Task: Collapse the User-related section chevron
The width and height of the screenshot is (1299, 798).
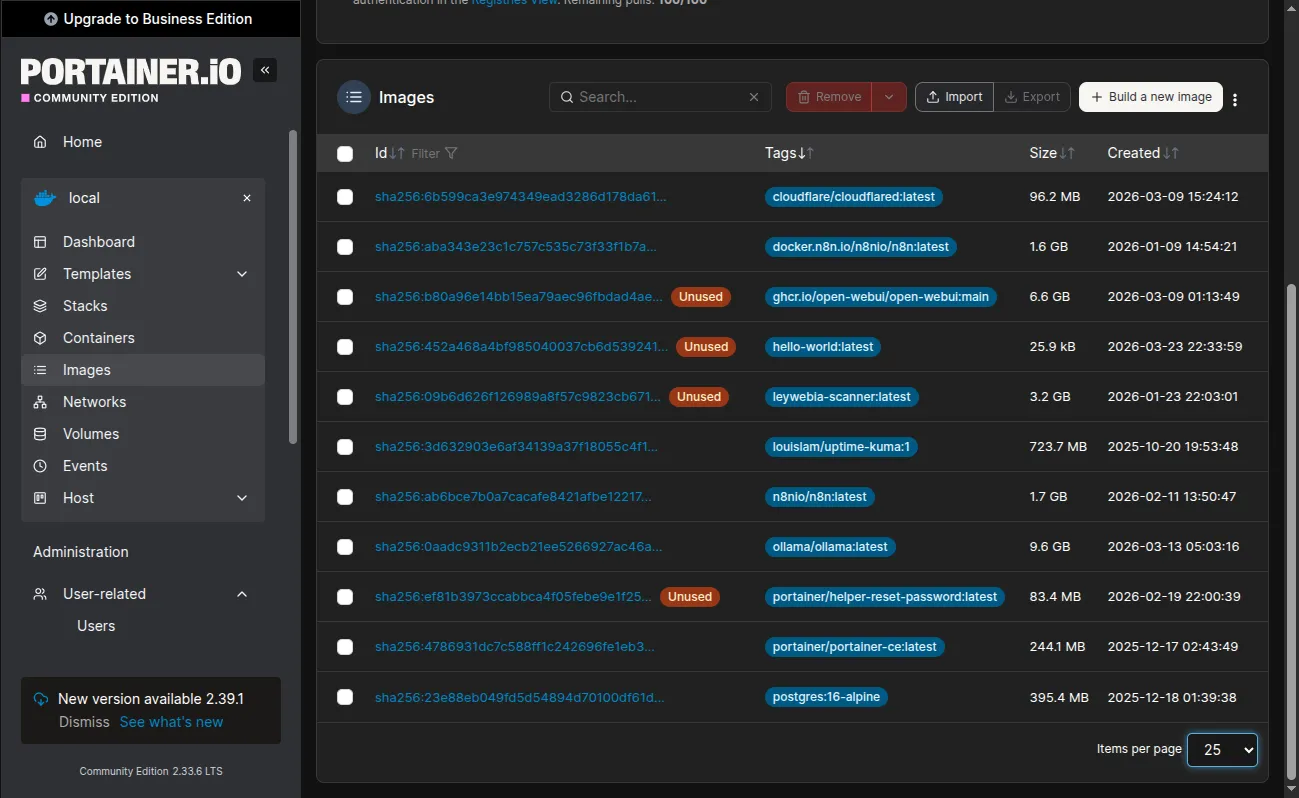Action: (242, 594)
